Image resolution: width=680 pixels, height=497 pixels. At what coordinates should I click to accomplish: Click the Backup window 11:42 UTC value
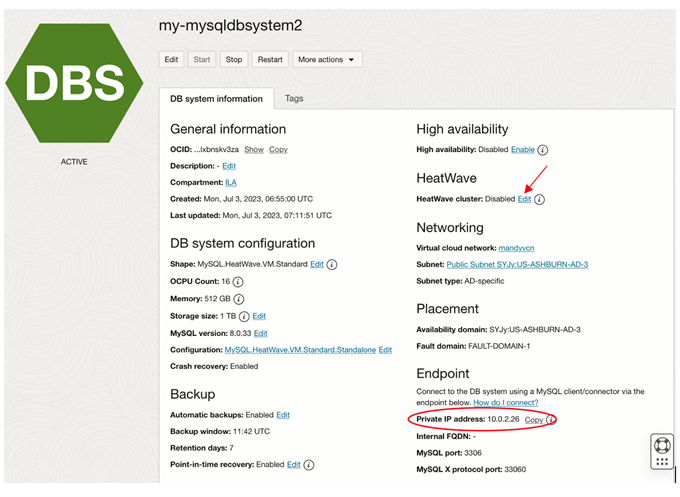252,432
